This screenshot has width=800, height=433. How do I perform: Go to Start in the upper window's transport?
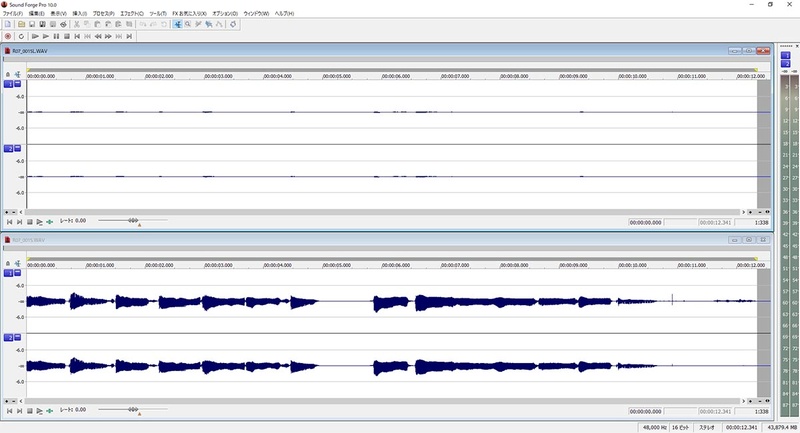(x=9, y=222)
